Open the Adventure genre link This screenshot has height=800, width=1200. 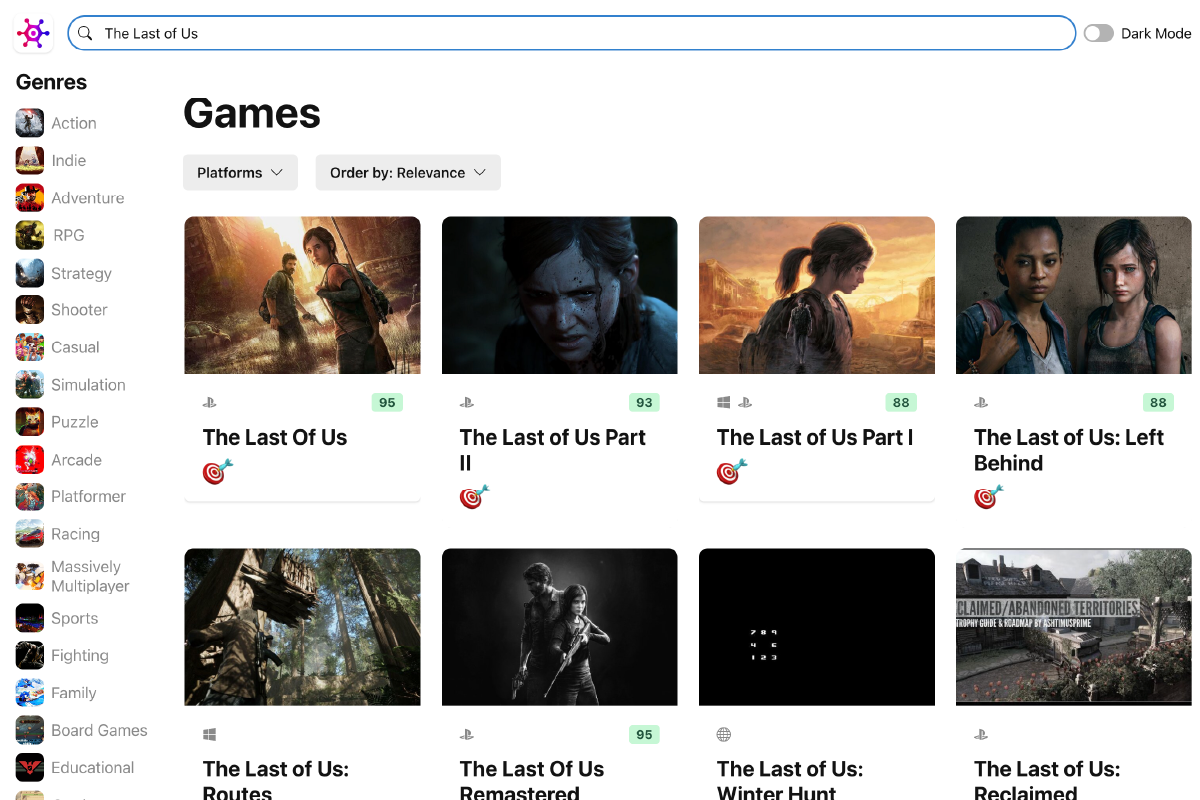pos(88,198)
